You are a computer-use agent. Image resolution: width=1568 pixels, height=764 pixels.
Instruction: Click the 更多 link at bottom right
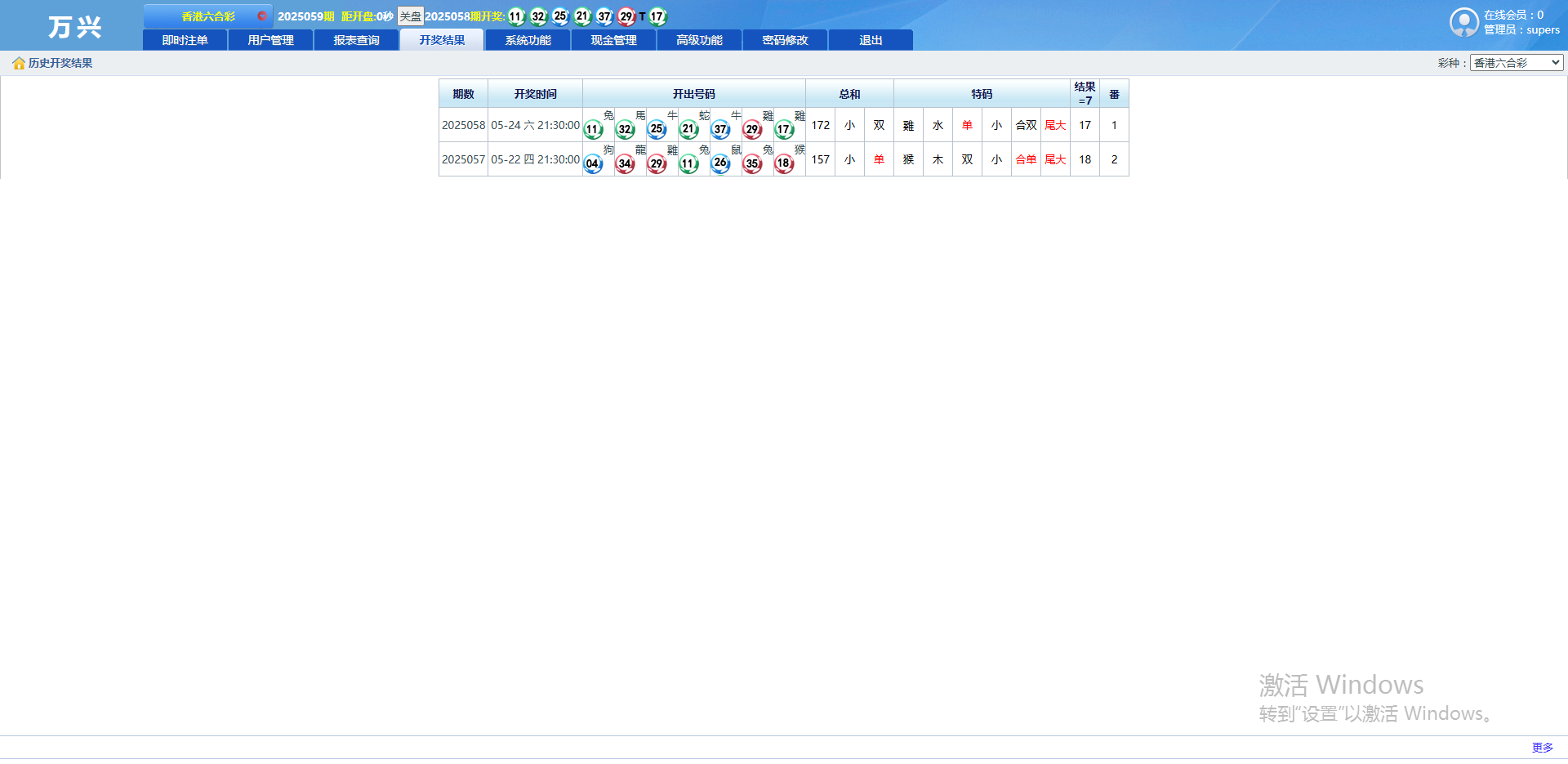click(1542, 748)
